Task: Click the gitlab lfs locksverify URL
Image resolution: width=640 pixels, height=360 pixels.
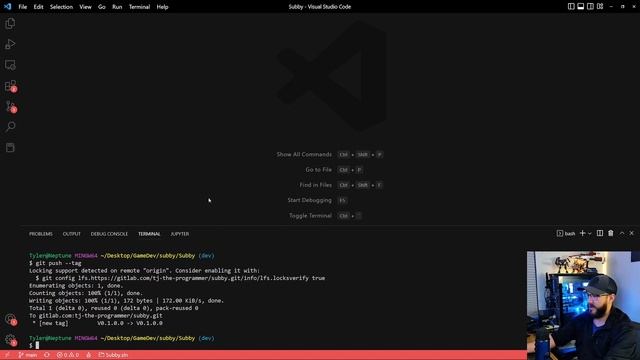Action: 193,278
